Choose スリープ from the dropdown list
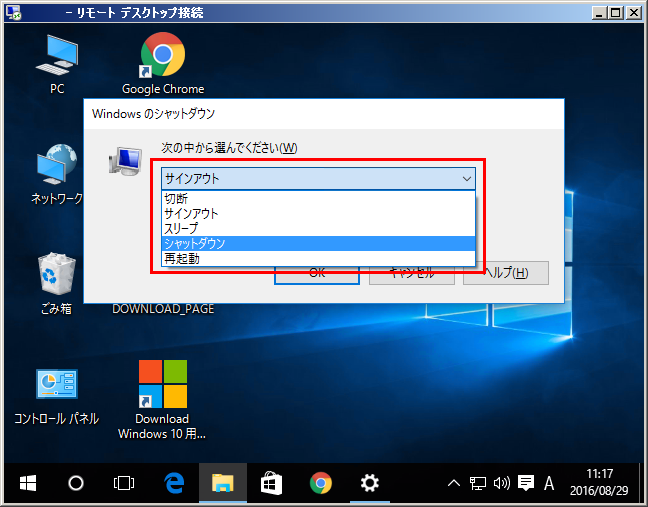 tap(181, 228)
